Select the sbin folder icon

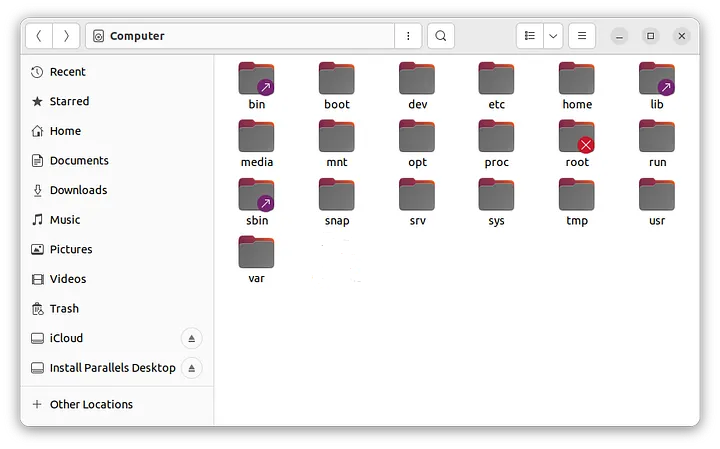[257, 196]
